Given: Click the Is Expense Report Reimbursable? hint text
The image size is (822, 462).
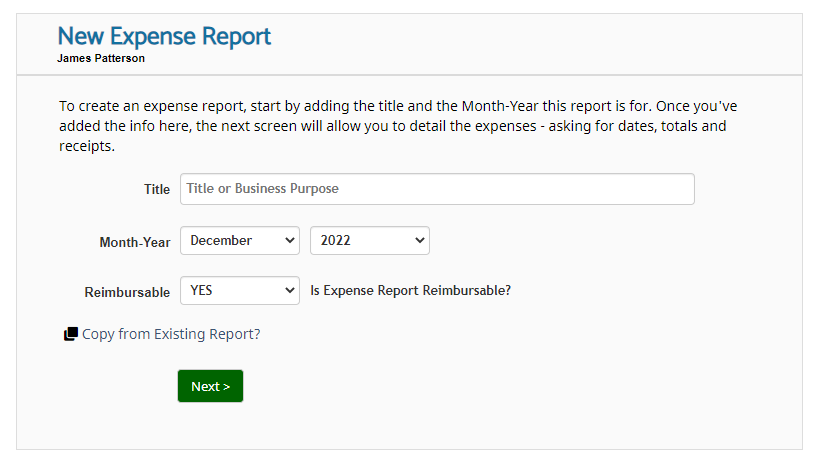Looking at the screenshot, I should pyautogui.click(x=410, y=291).
